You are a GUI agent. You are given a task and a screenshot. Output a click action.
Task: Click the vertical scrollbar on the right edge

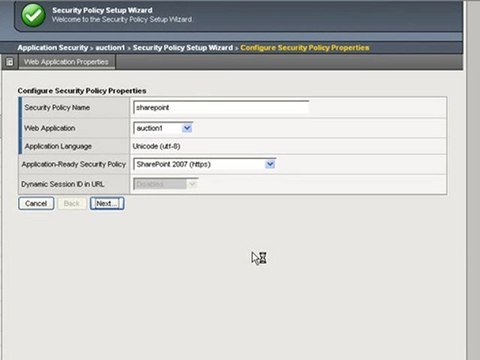click(473, 180)
